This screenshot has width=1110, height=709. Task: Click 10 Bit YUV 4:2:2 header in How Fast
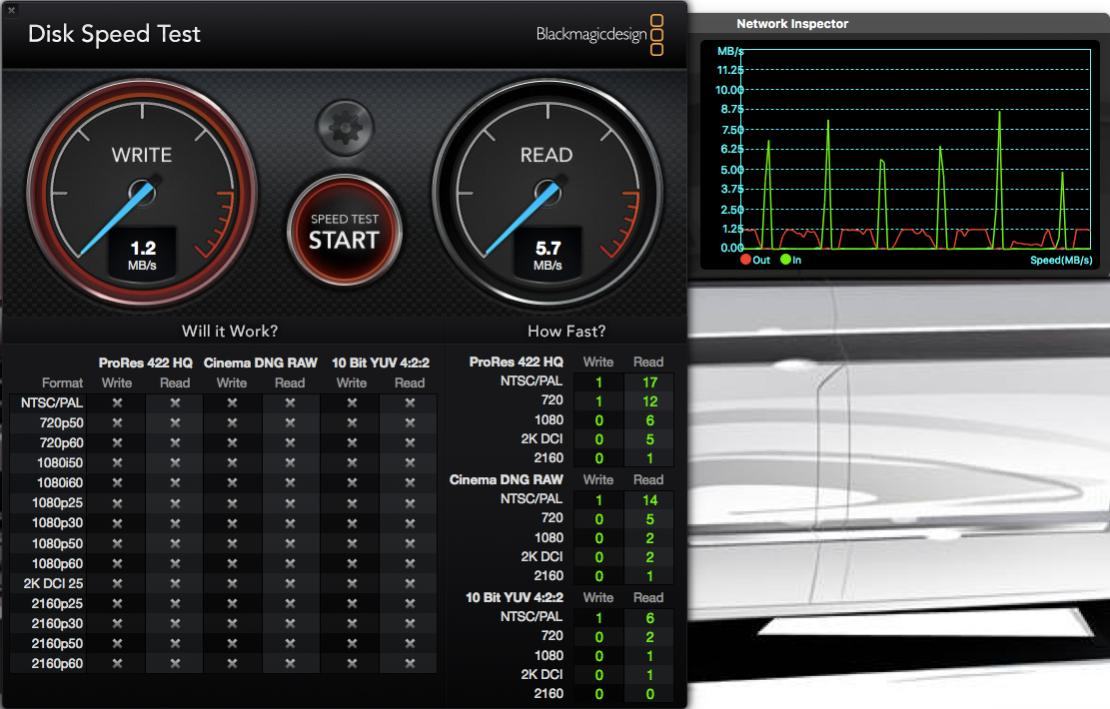pos(515,598)
